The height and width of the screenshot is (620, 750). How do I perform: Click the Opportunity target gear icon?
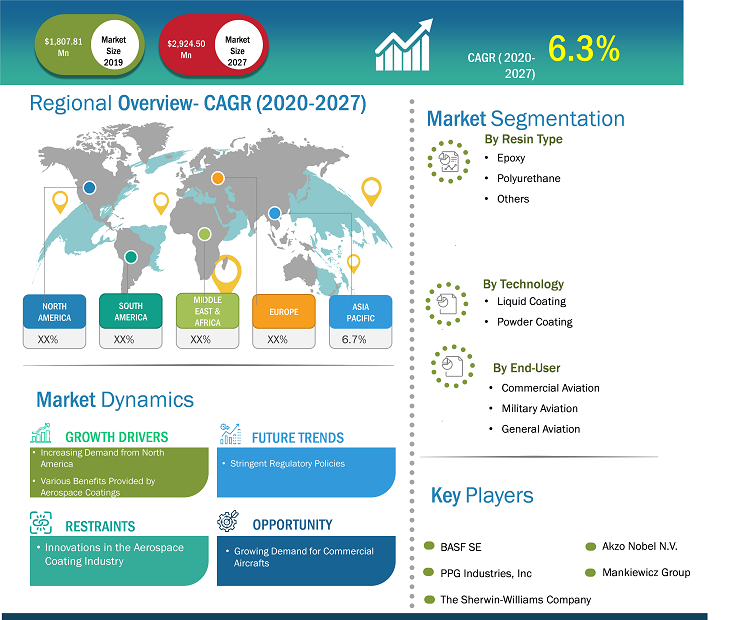coord(228,521)
